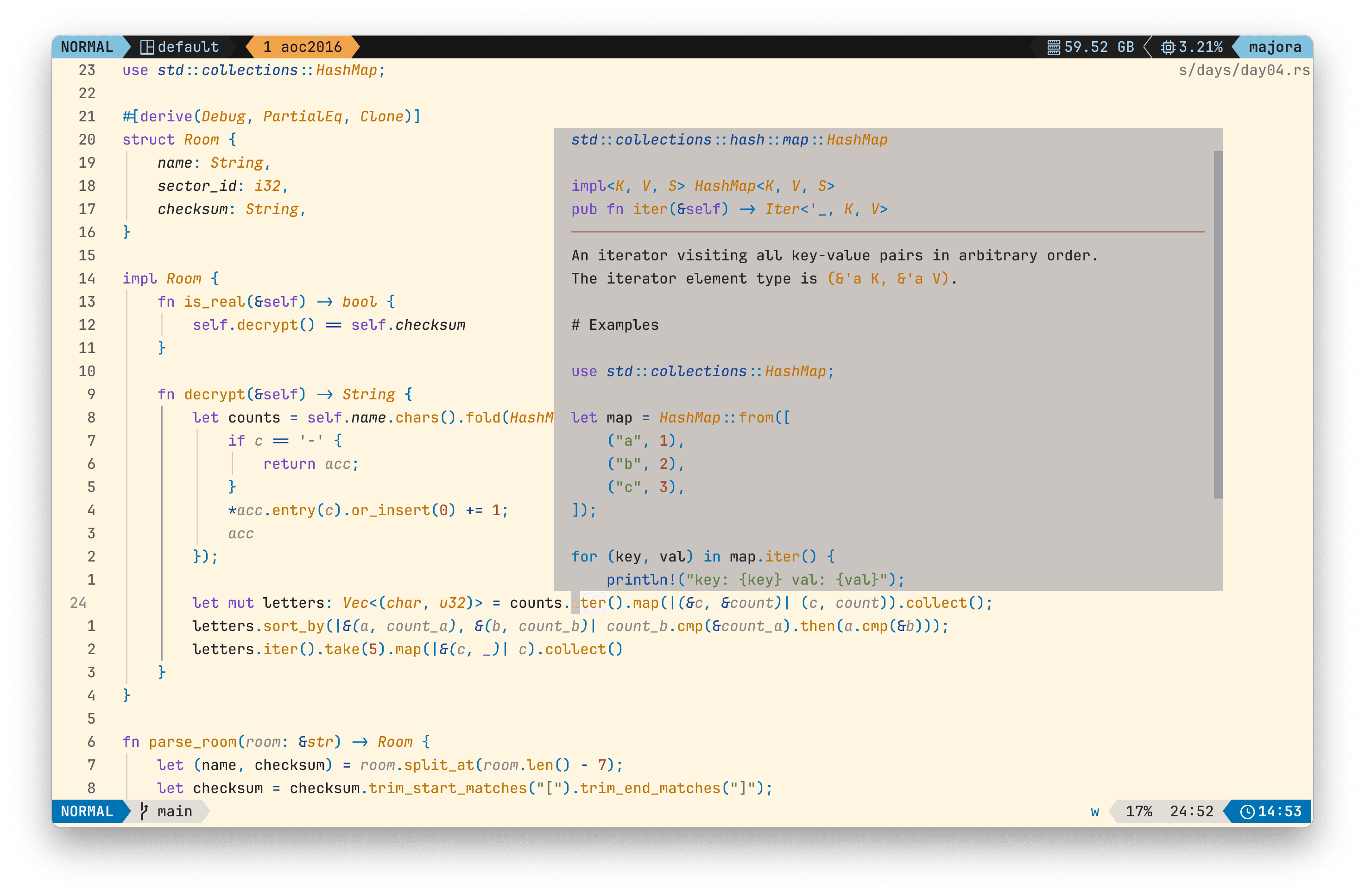Screen dimensions: 1365x896
Task: Click the '("c", 3),' line in popup
Action: (x=645, y=487)
